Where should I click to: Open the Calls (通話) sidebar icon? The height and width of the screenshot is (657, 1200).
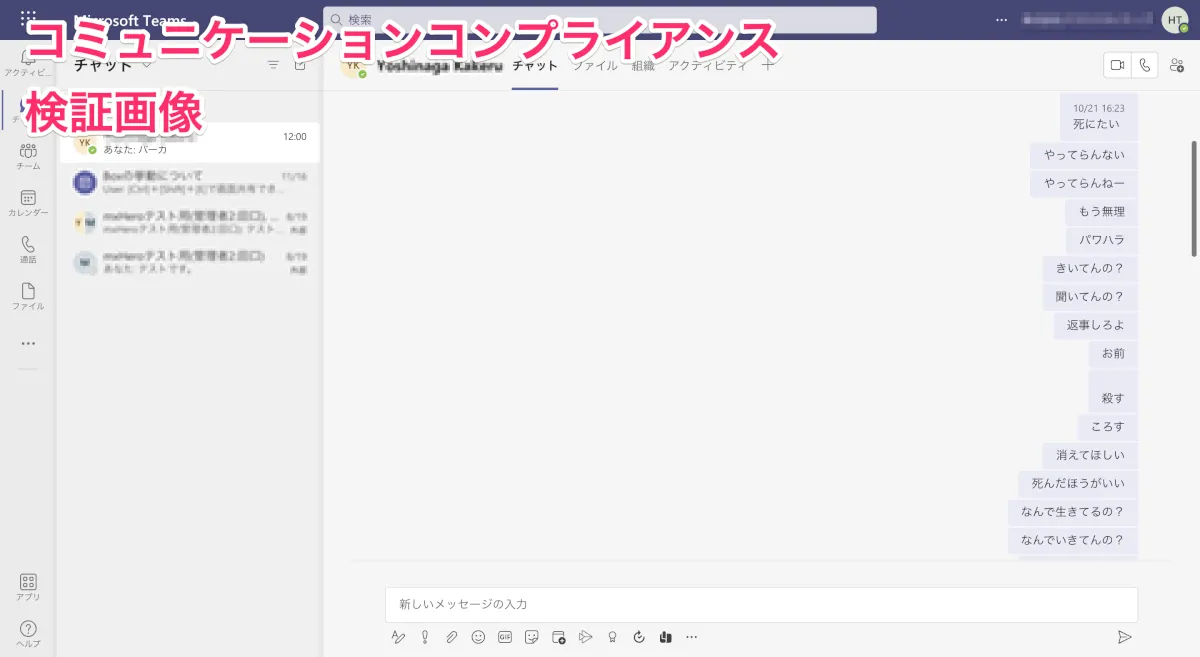(28, 249)
